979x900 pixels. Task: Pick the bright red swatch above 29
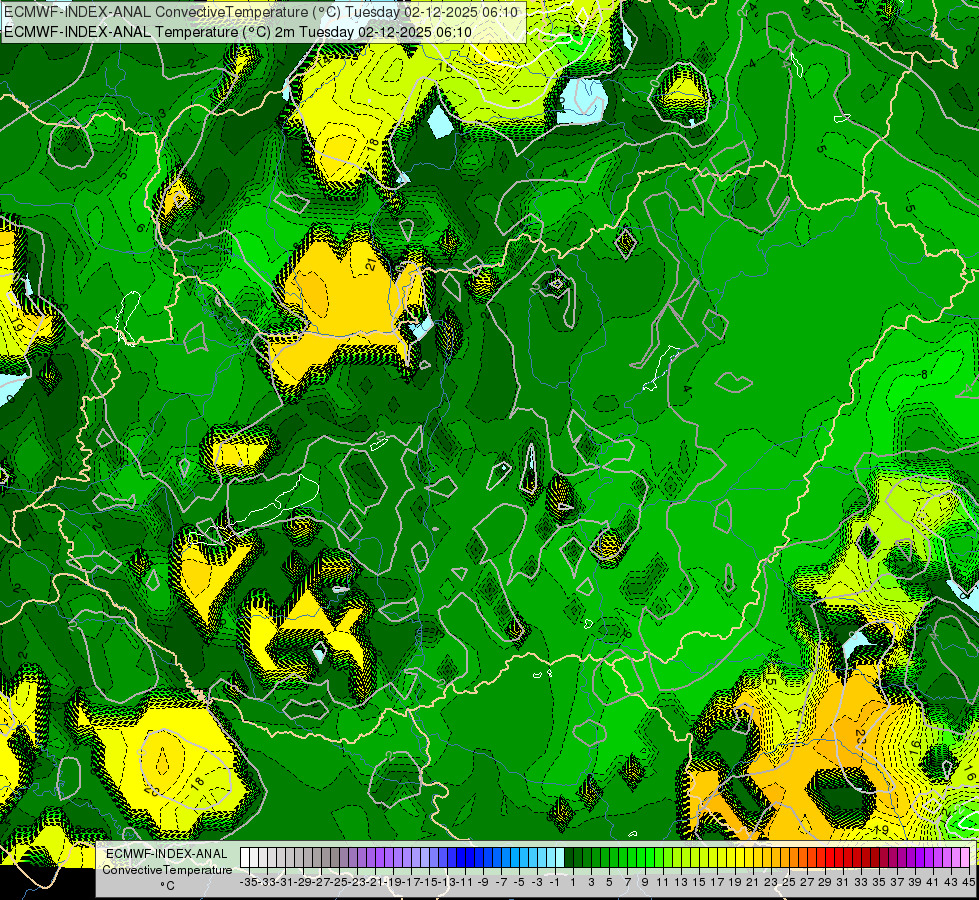(x=830, y=857)
